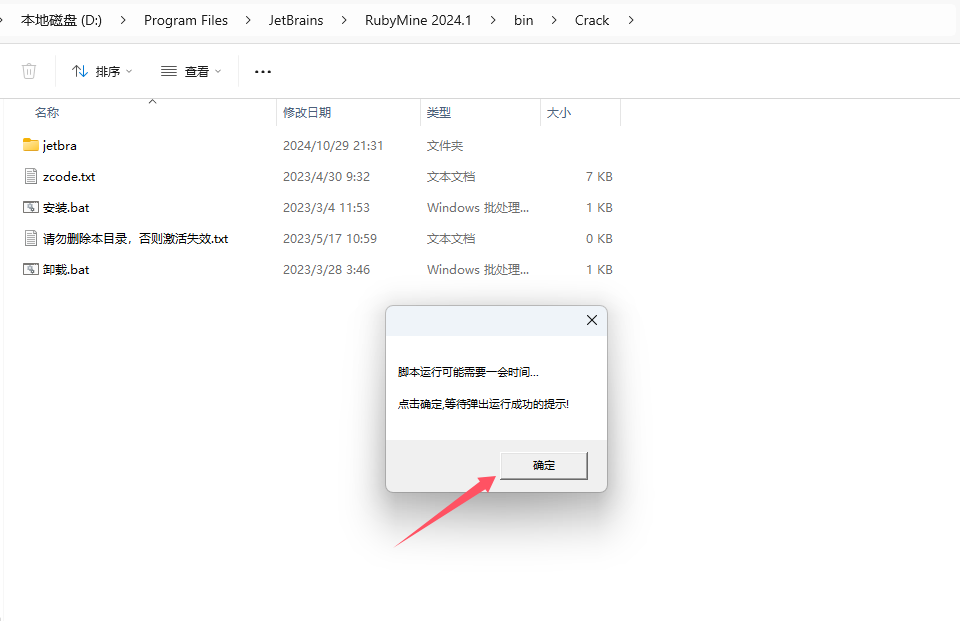This screenshot has width=960, height=621.
Task: Click 1 KB size of 卸载.bat
Action: pos(599,269)
